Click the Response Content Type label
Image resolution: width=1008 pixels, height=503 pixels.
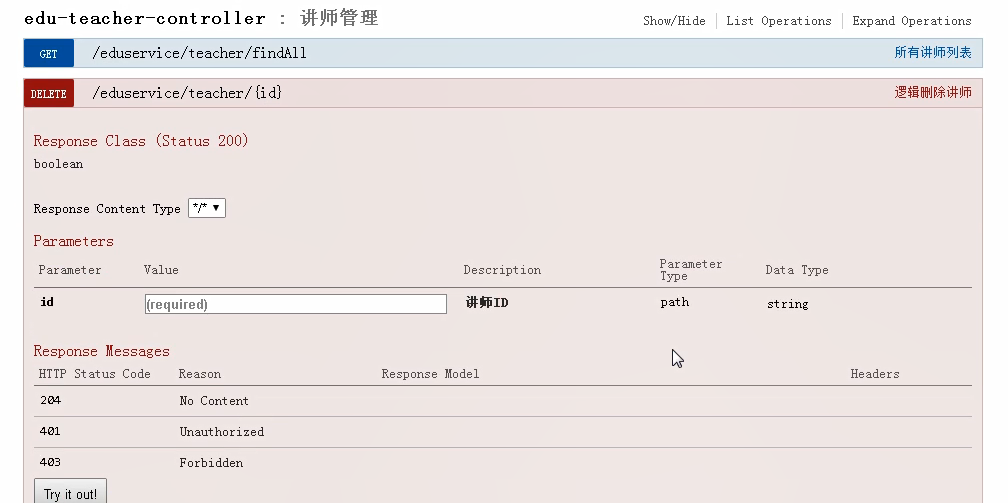[107, 209]
